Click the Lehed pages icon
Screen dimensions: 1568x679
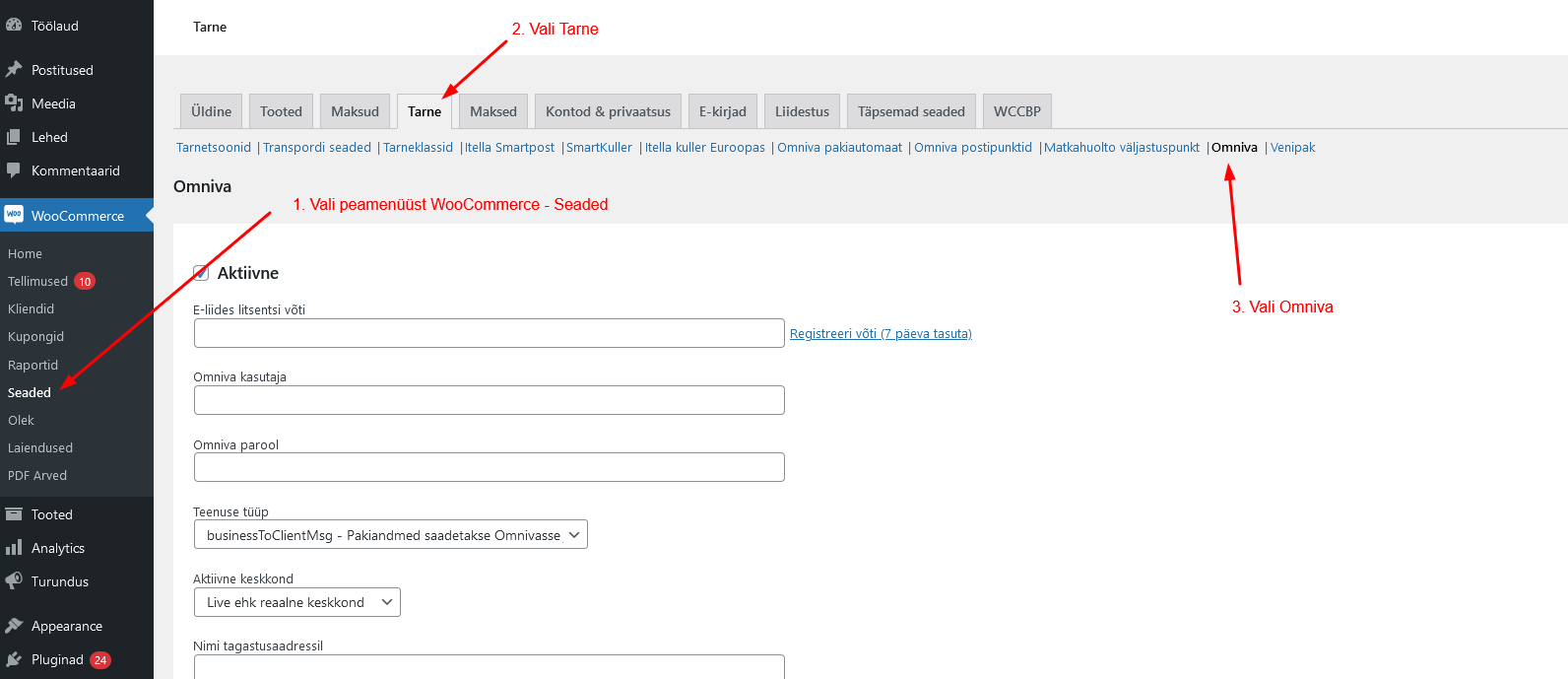tap(14, 137)
